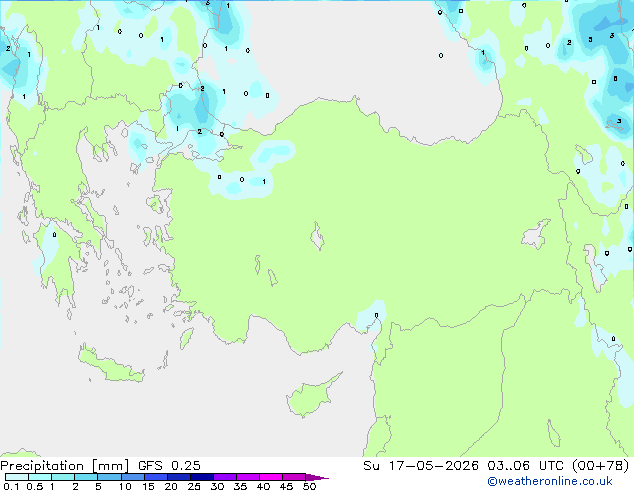Click the '50' legend scale value
634x490 pixels.
click(x=309, y=486)
